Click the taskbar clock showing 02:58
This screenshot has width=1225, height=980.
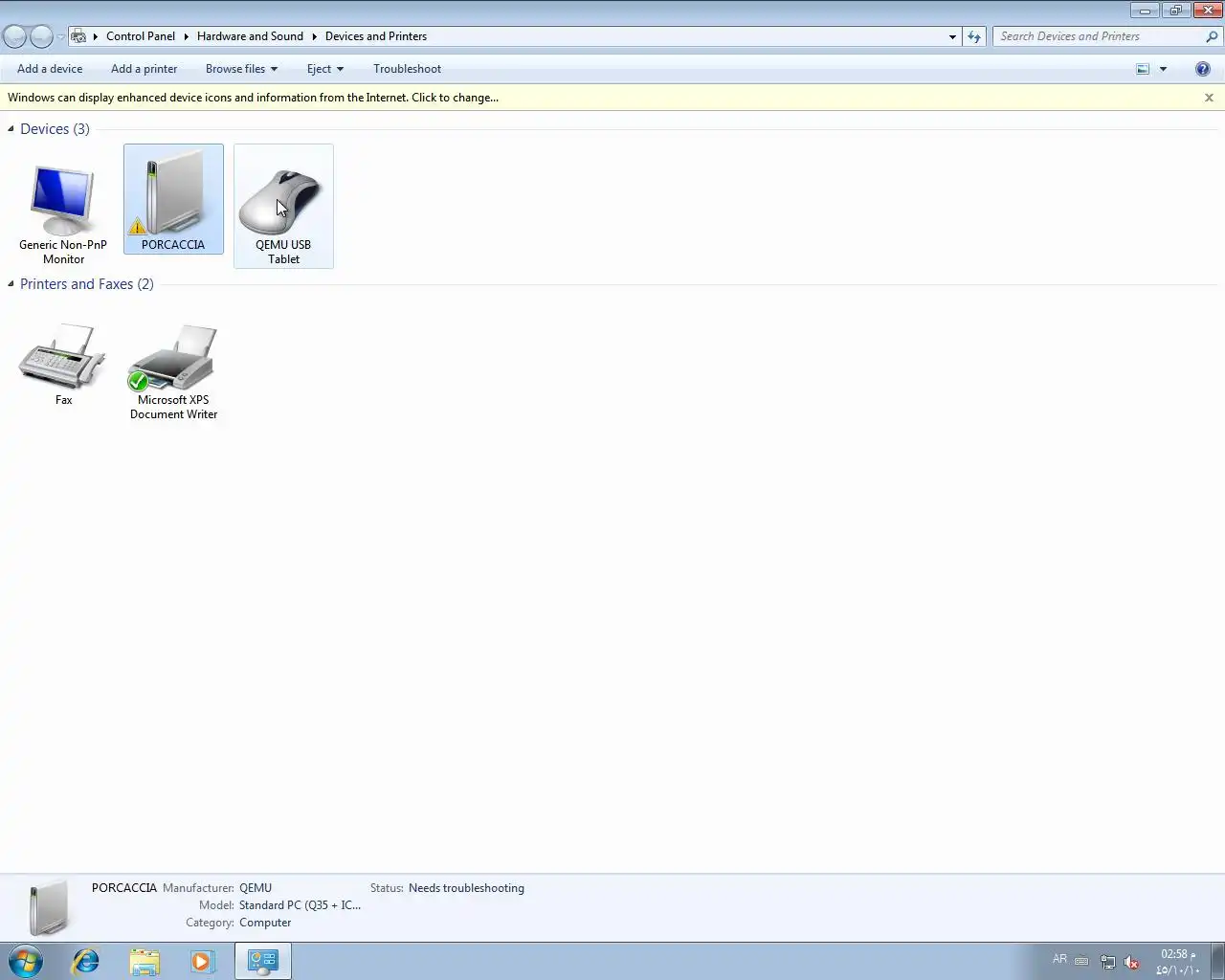(1177, 962)
